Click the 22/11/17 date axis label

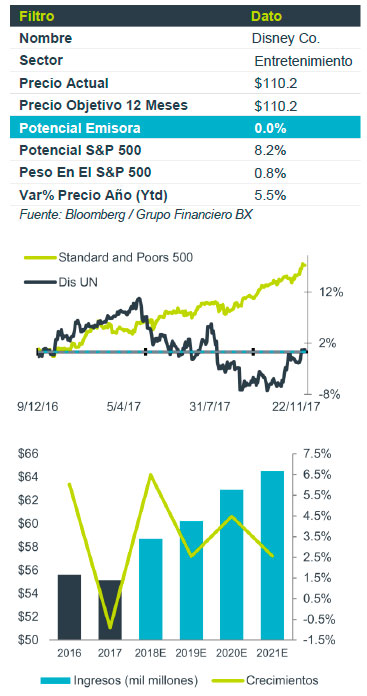(297, 407)
